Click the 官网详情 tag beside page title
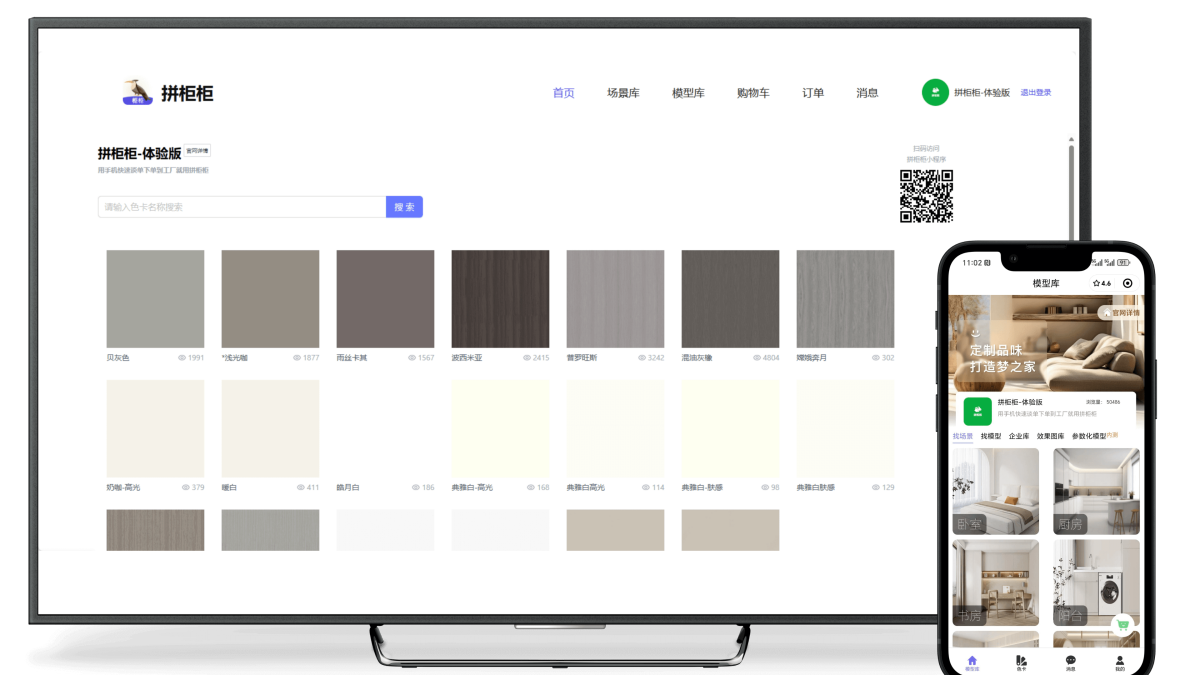Viewport: 1200px width, 675px height. [x=197, y=151]
